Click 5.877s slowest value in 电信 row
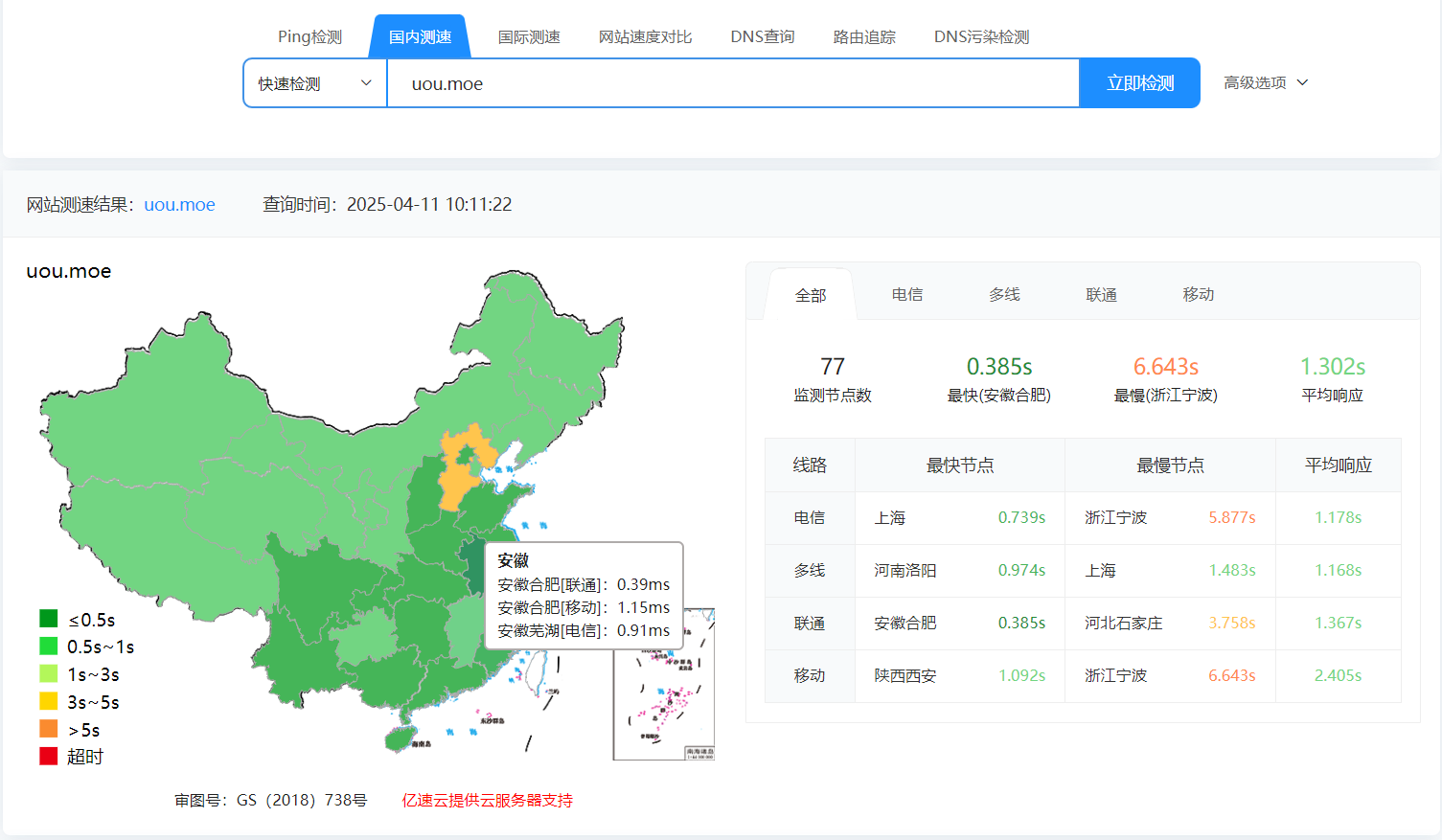Viewport: 1442px width, 840px height. click(x=1232, y=517)
